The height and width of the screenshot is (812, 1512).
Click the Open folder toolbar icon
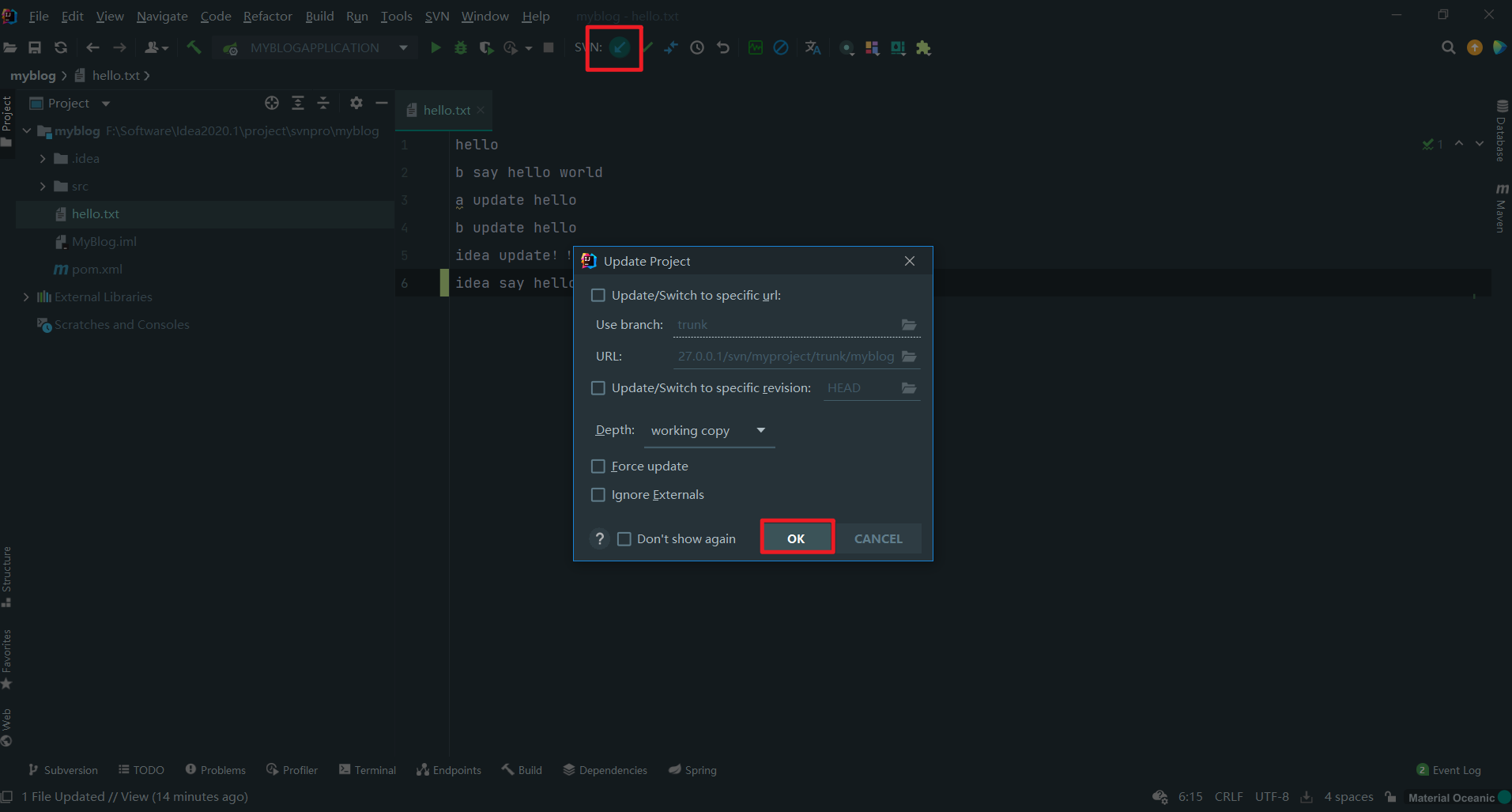click(10, 47)
